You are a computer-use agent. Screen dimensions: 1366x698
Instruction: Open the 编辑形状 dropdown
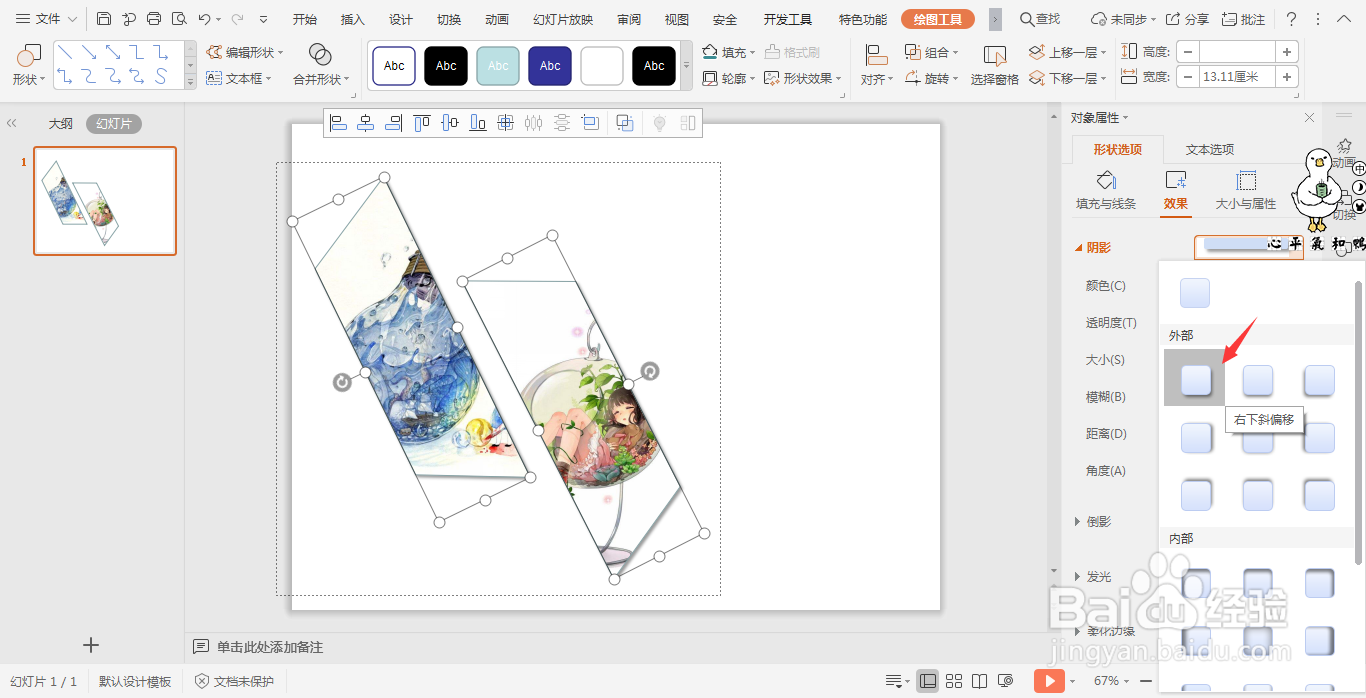tap(245, 52)
